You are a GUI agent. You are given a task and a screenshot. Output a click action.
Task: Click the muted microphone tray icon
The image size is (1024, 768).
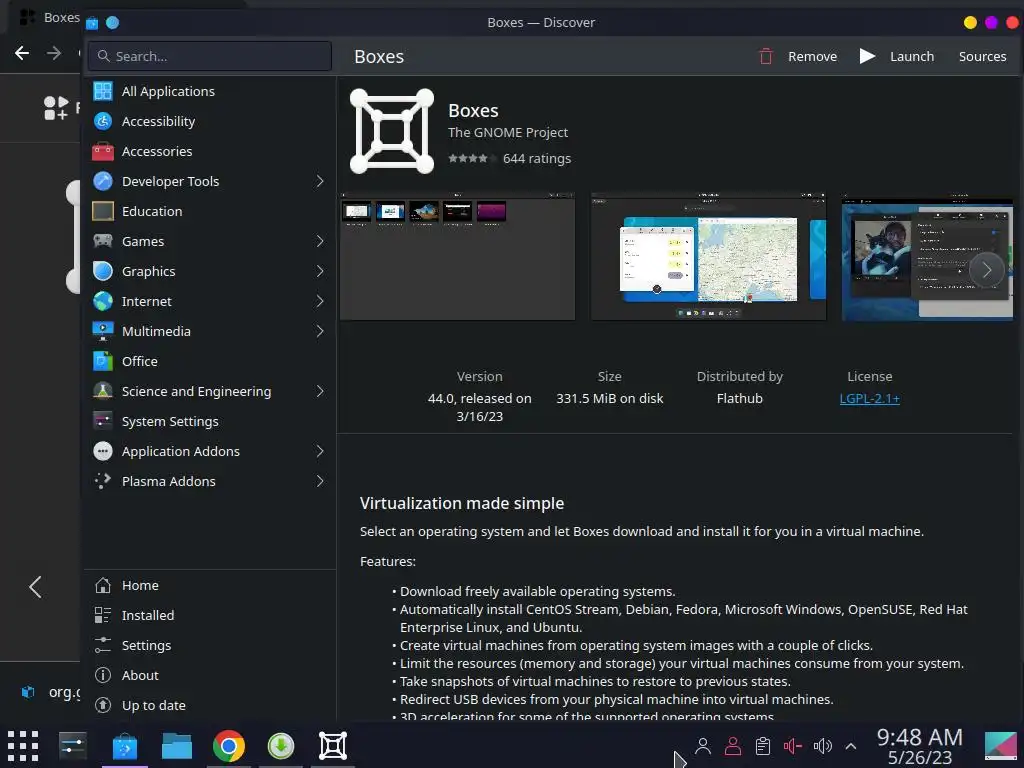[x=792, y=746]
